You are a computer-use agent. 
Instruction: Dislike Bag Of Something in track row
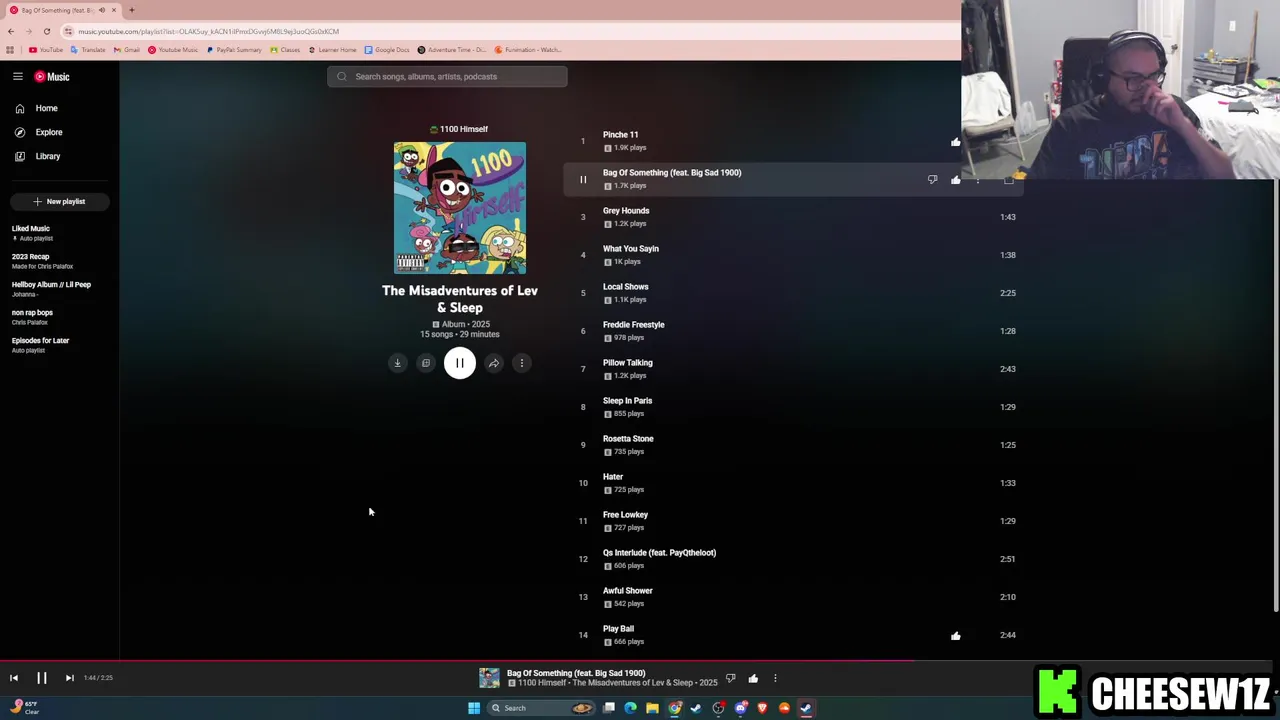pos(932,180)
